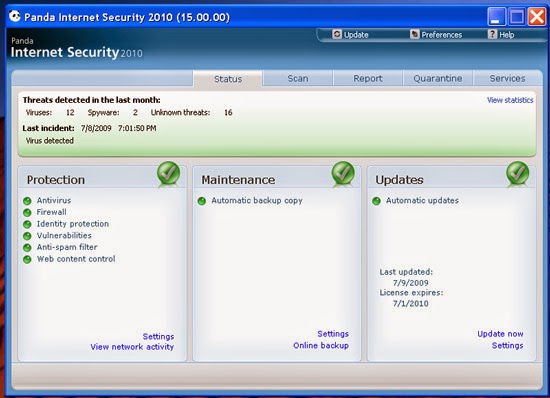Click the Maintenance panel heading

point(238,180)
